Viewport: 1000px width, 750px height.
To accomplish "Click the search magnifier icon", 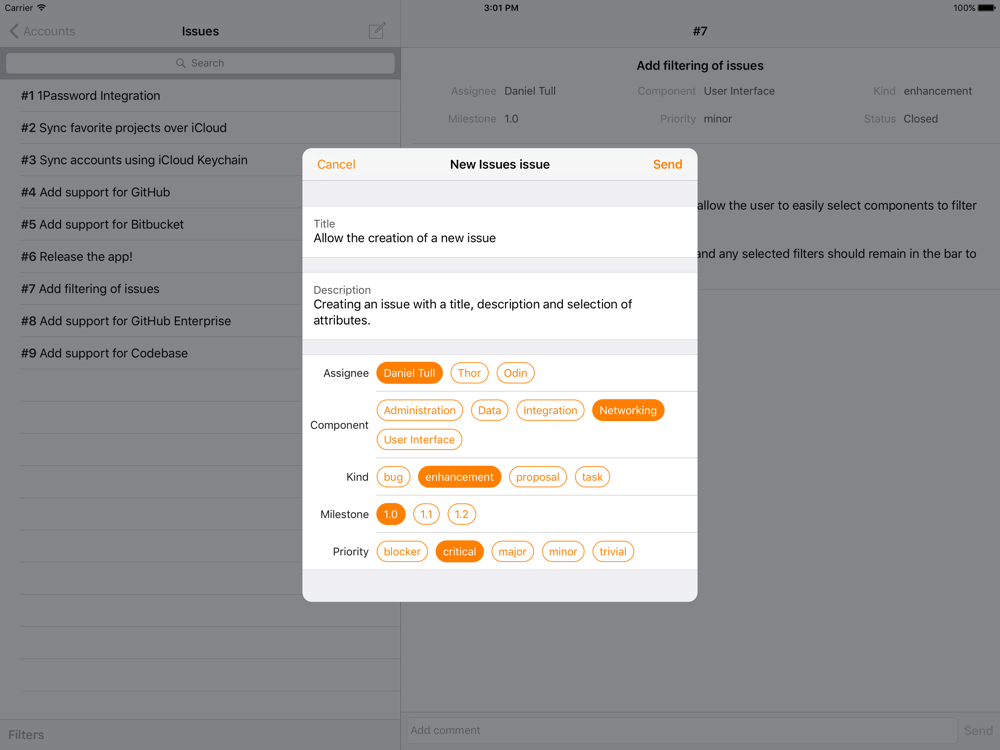I will click(x=181, y=63).
